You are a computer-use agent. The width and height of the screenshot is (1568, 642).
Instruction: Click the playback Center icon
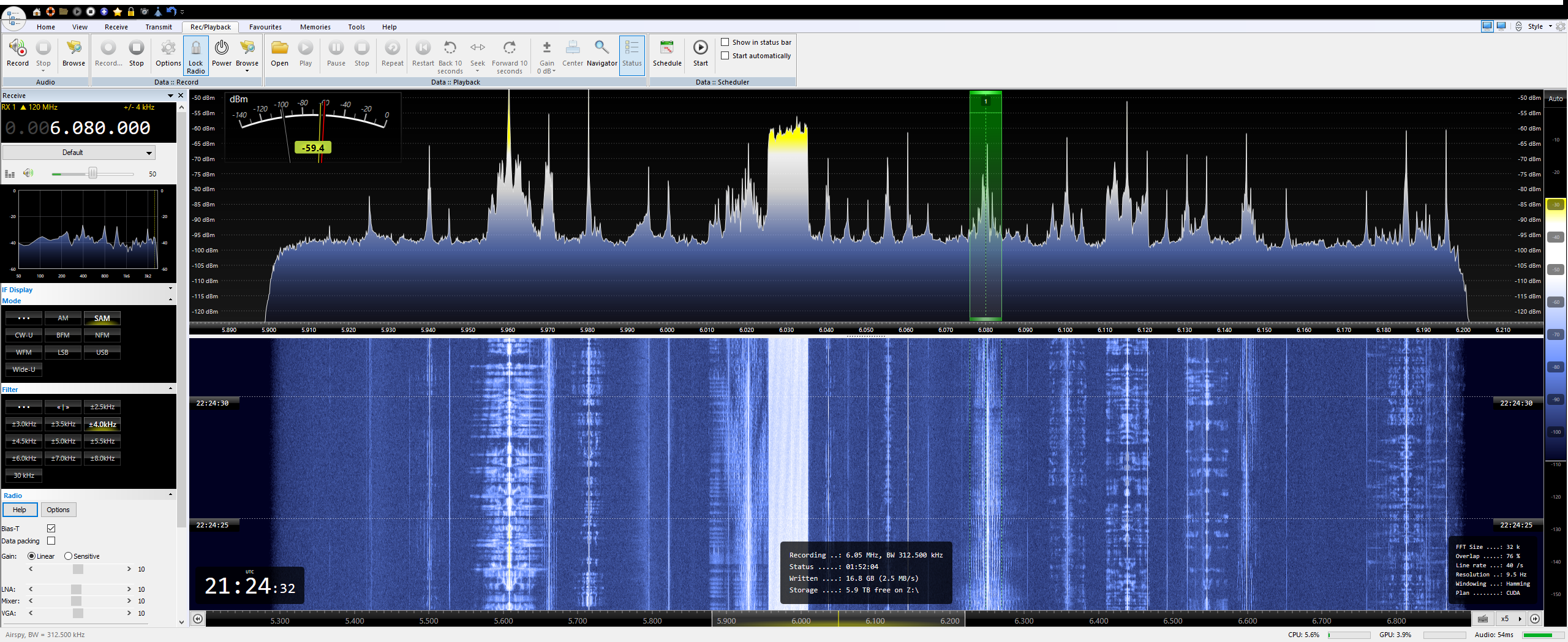[573, 48]
